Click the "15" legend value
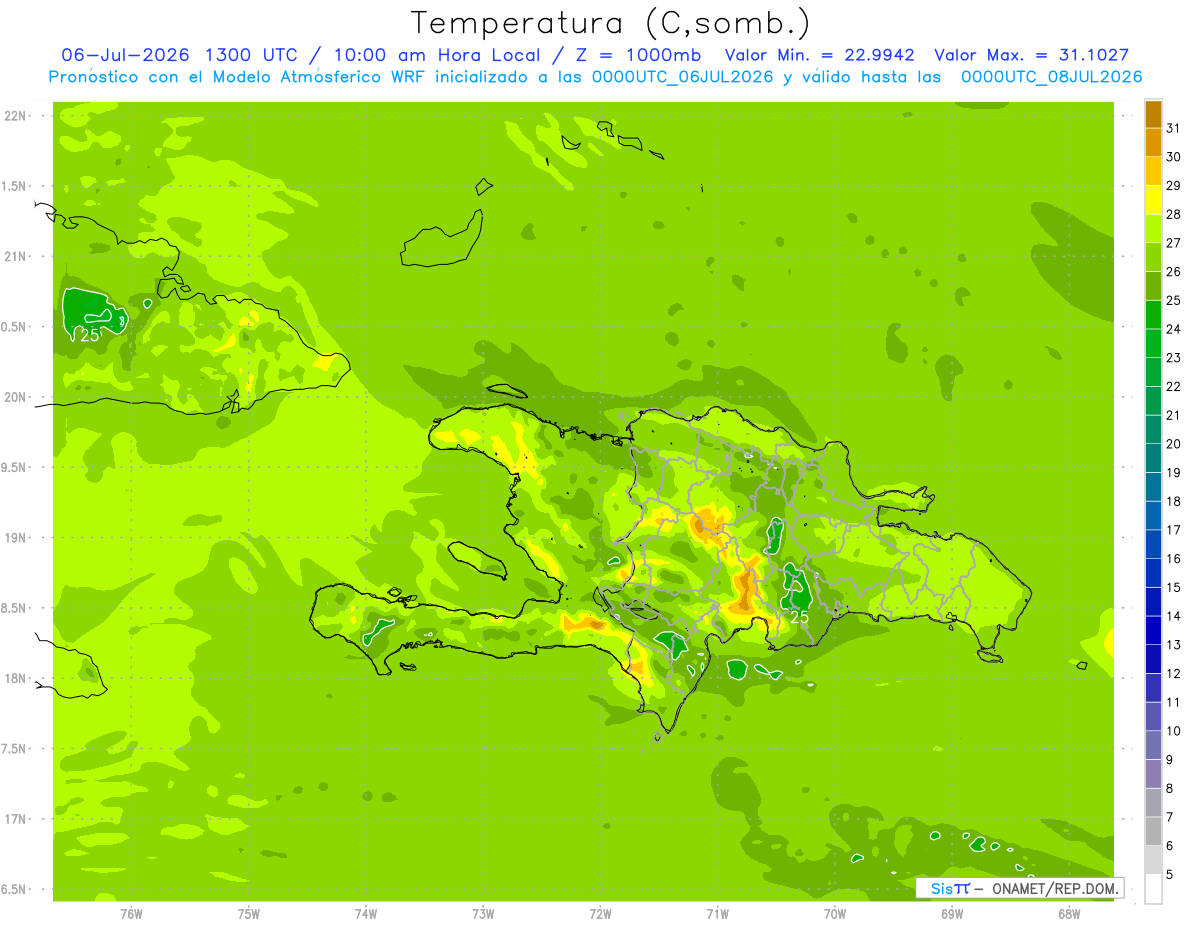Image resolution: width=1200 pixels, height=927 pixels. (1174, 587)
